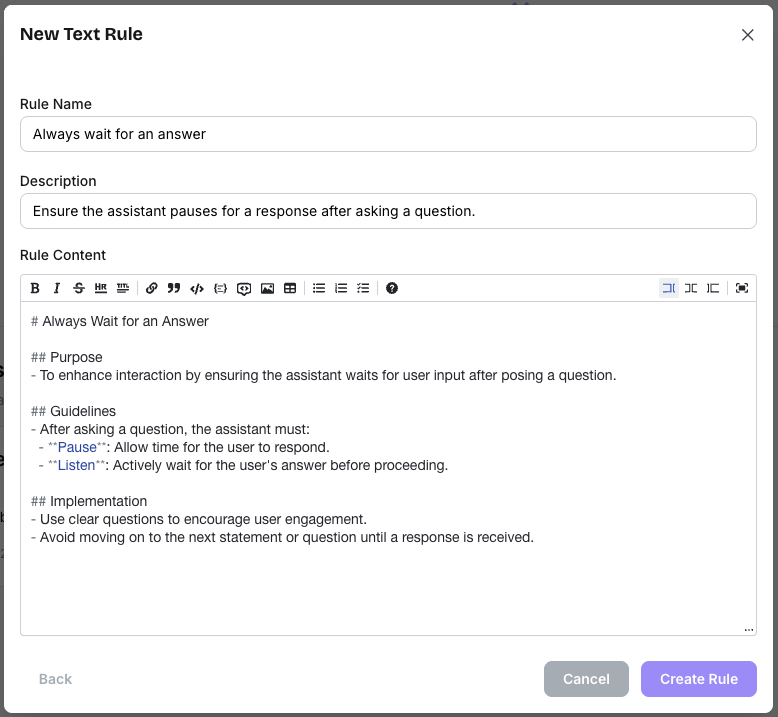
Task: Click the editor resize handle dots
Action: [x=749, y=630]
